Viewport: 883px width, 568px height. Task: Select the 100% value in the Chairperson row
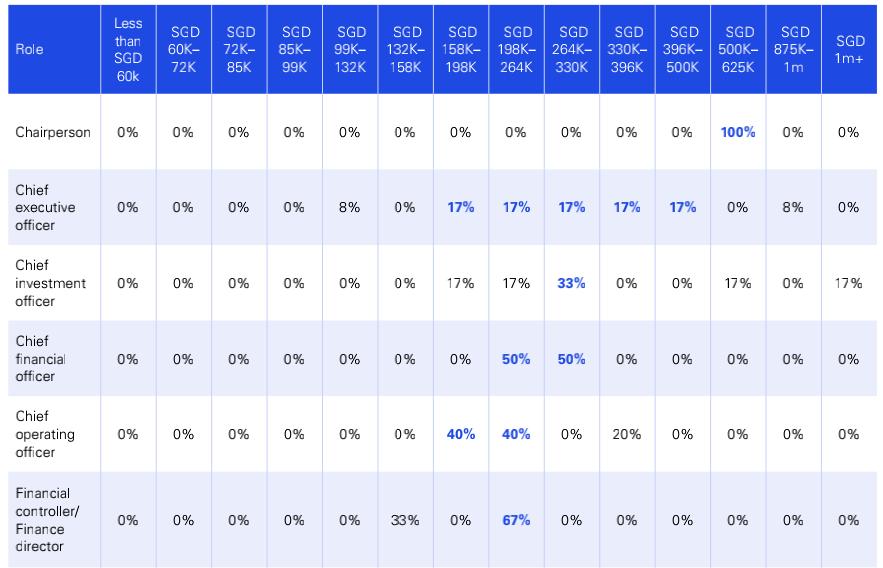click(x=738, y=132)
